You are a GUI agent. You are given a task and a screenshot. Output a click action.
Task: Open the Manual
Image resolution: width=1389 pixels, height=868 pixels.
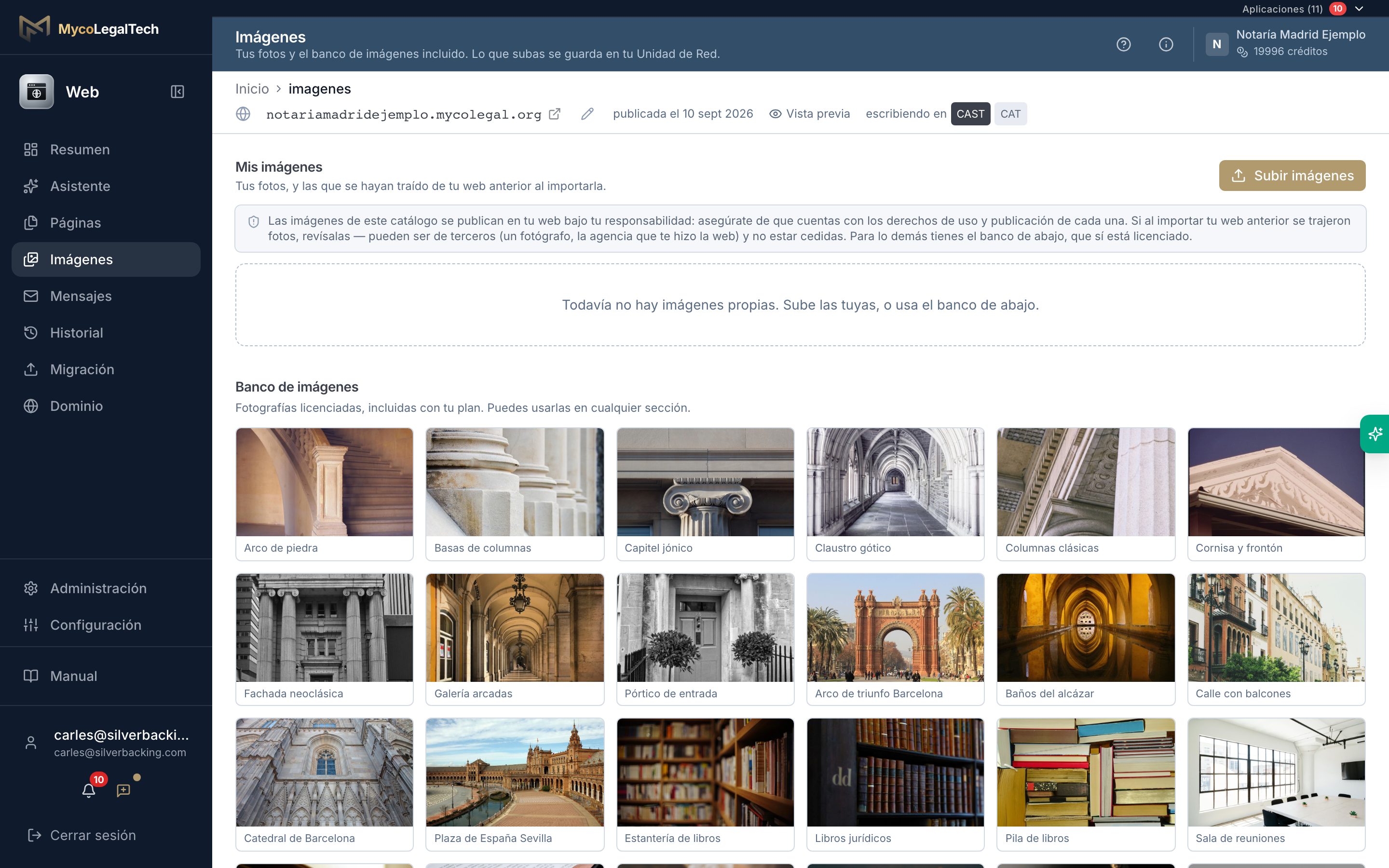(x=106, y=676)
